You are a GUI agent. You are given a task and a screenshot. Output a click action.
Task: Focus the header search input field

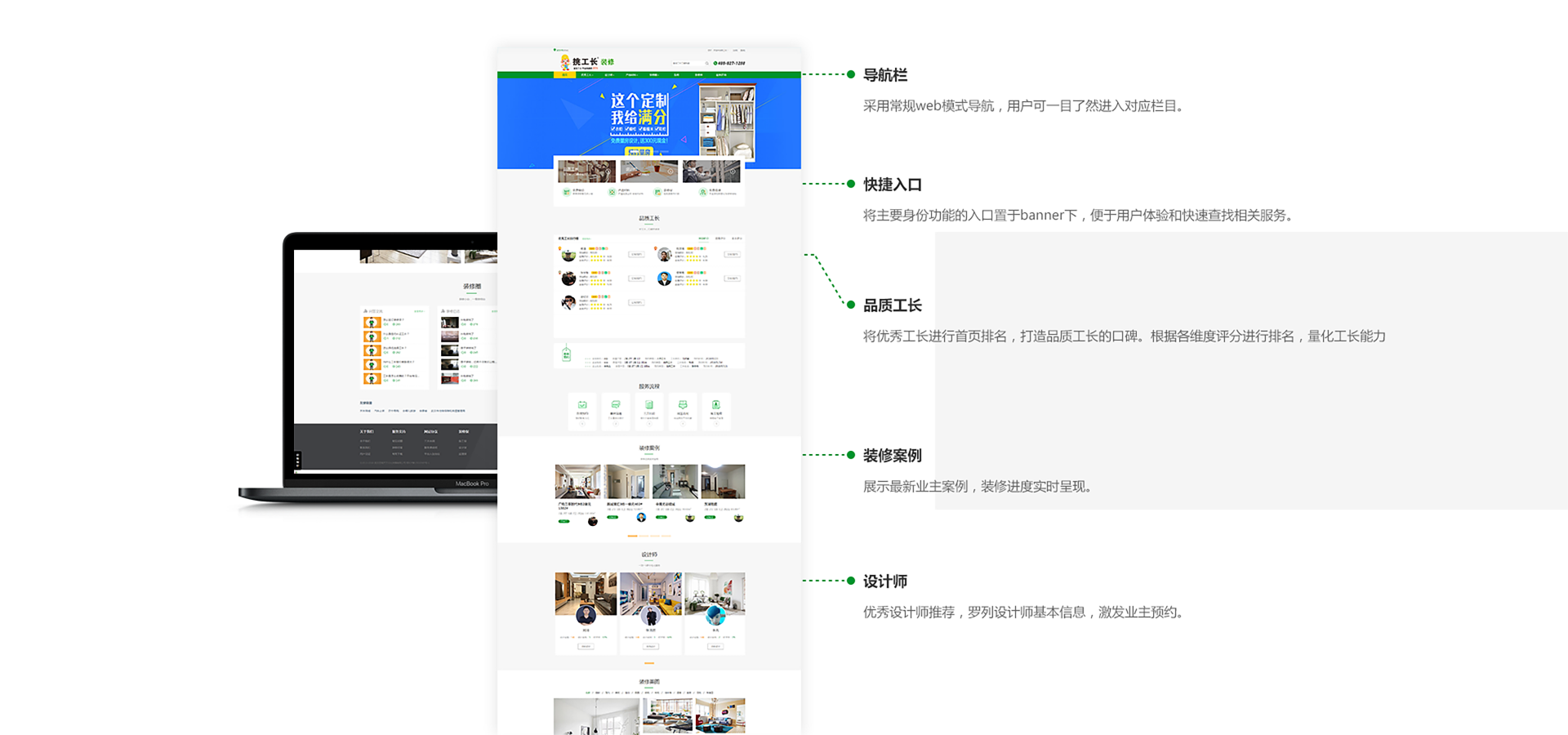pos(690,63)
